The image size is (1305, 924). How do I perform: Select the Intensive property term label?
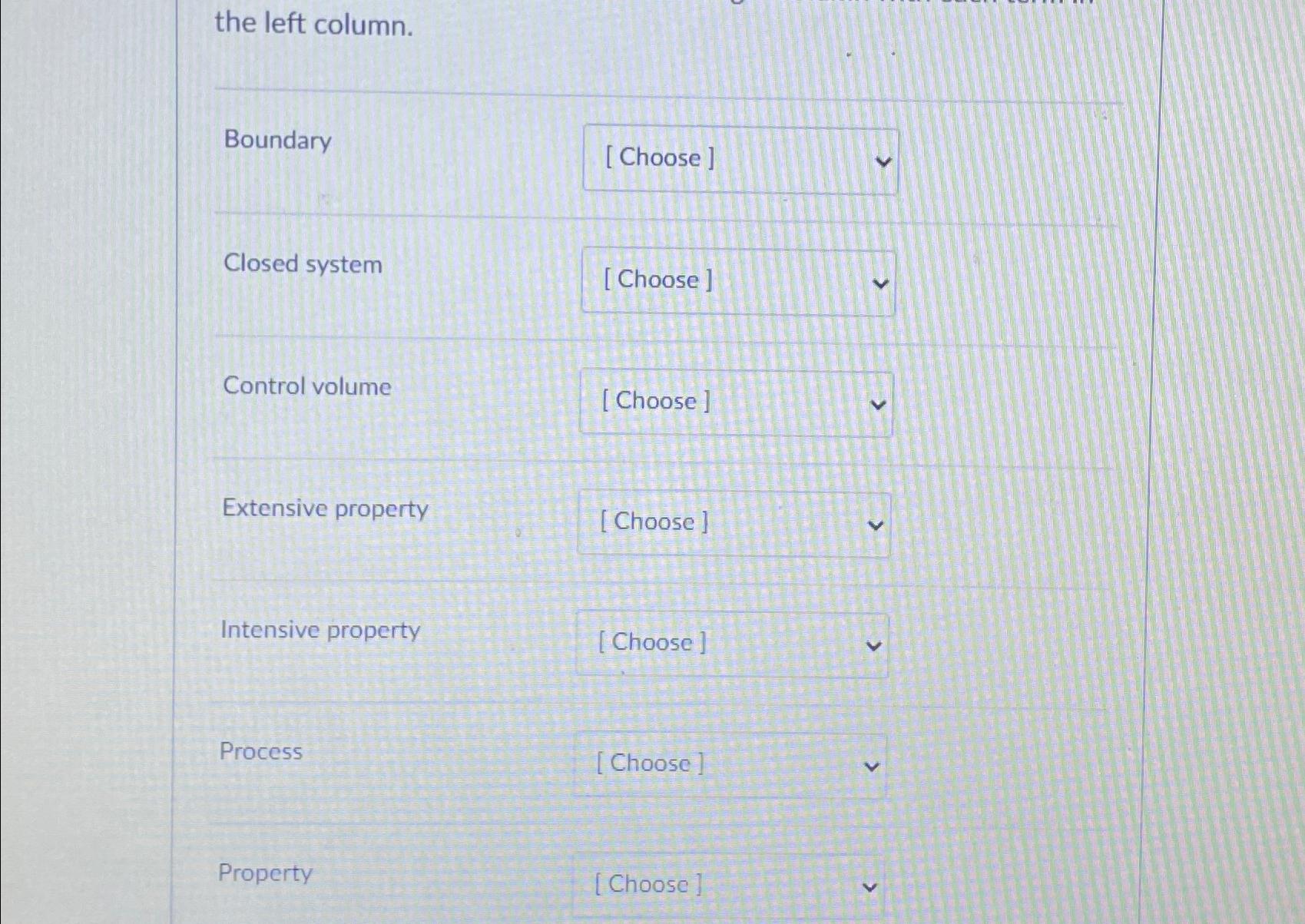click(320, 631)
